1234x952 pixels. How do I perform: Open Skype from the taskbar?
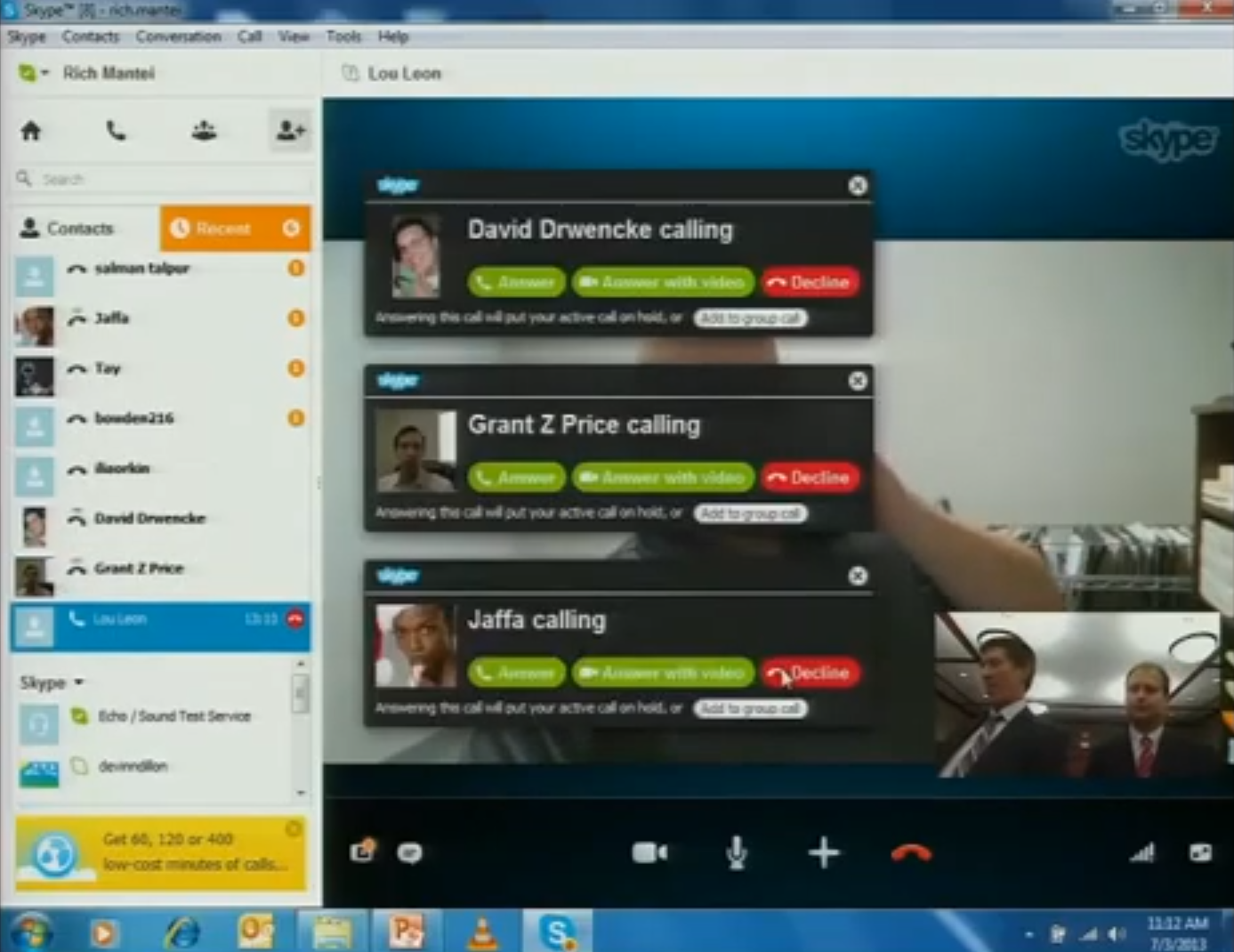[x=557, y=932]
